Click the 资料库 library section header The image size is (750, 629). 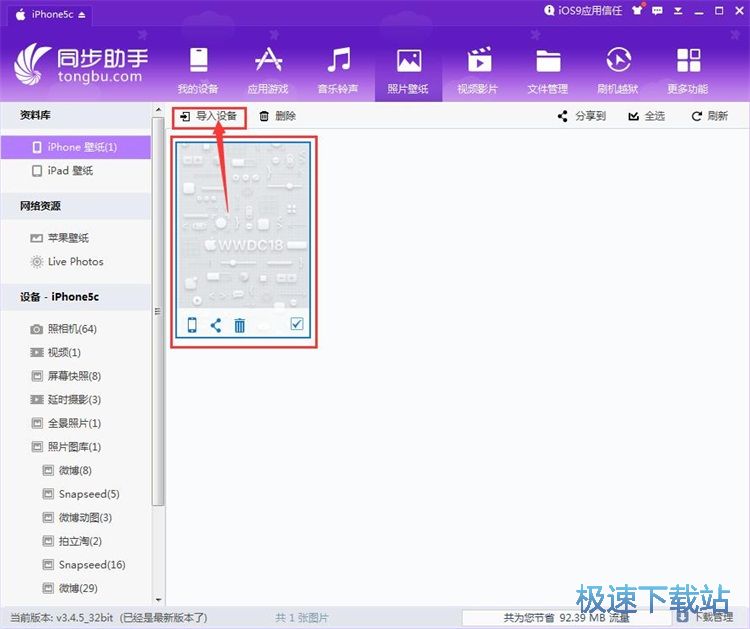tap(76, 115)
